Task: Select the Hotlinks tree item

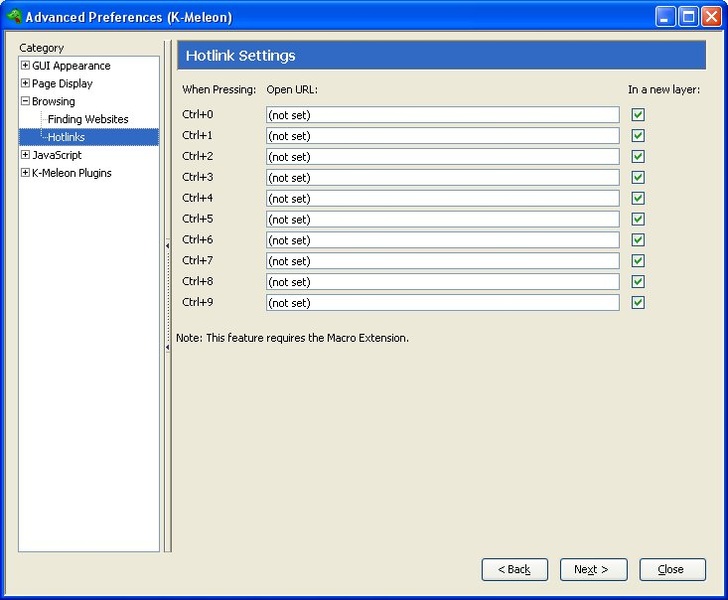Action: 66,138
